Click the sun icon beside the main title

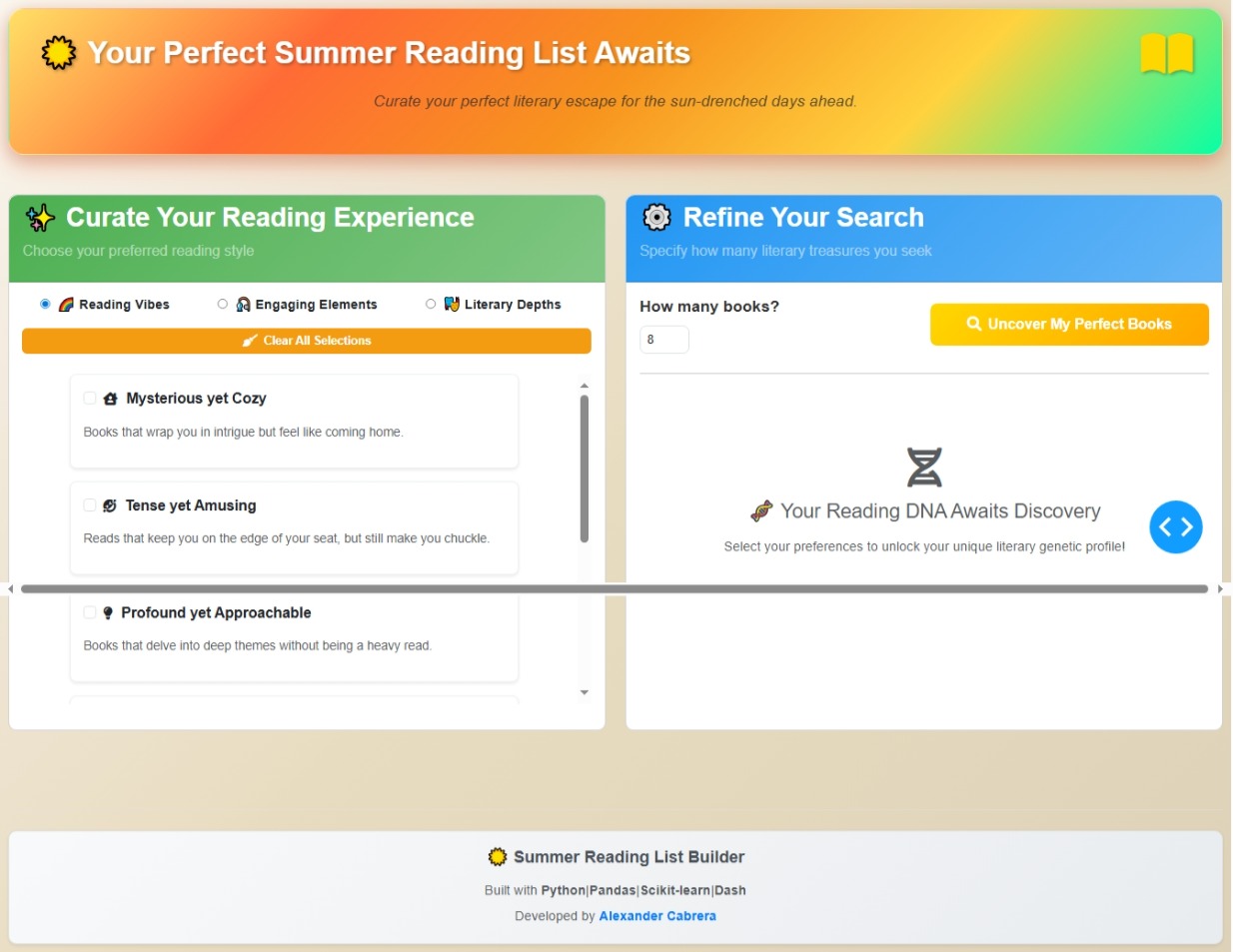pyautogui.click(x=59, y=52)
